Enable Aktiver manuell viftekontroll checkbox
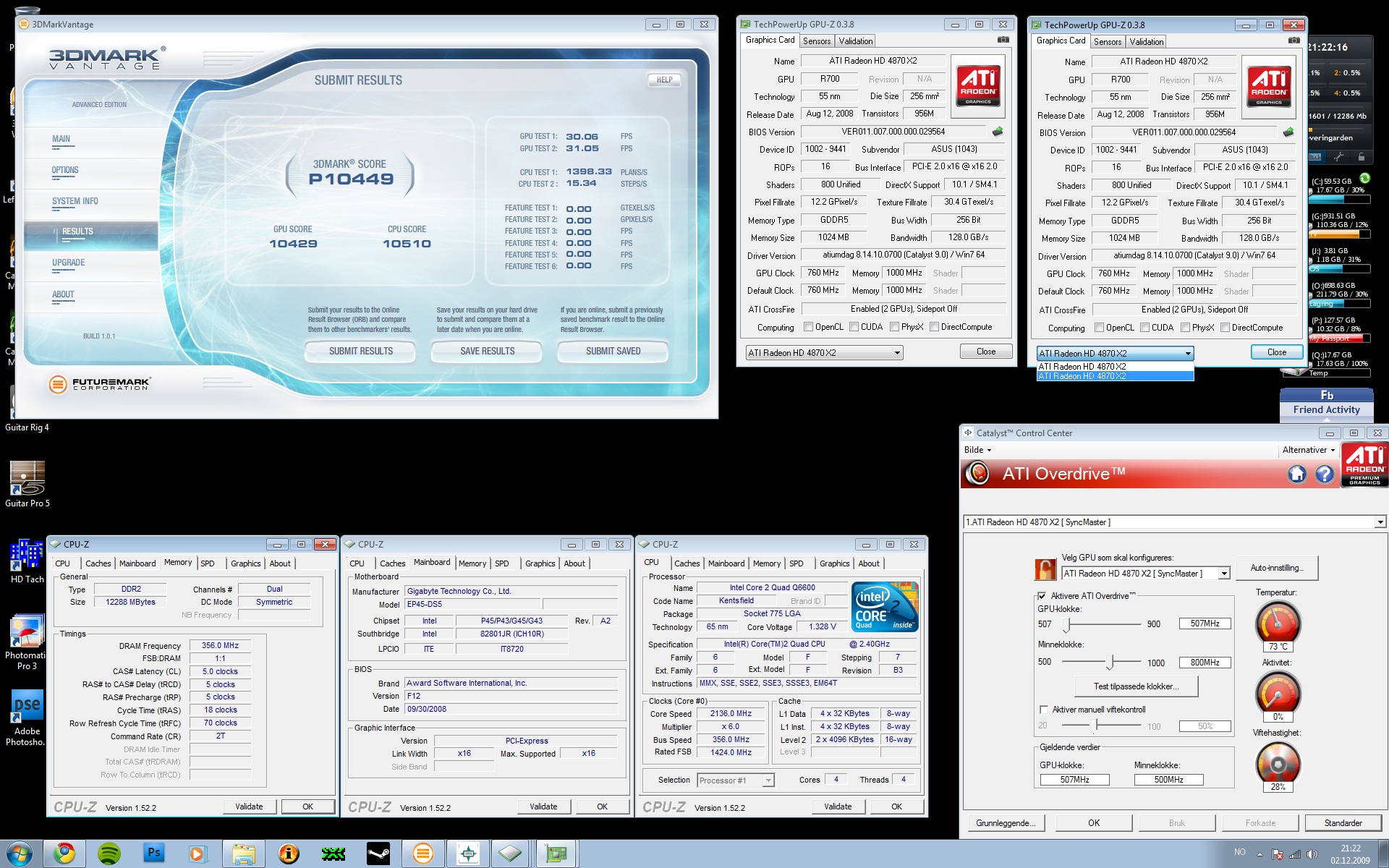Image resolution: width=1389 pixels, height=868 pixels. (x=1043, y=710)
